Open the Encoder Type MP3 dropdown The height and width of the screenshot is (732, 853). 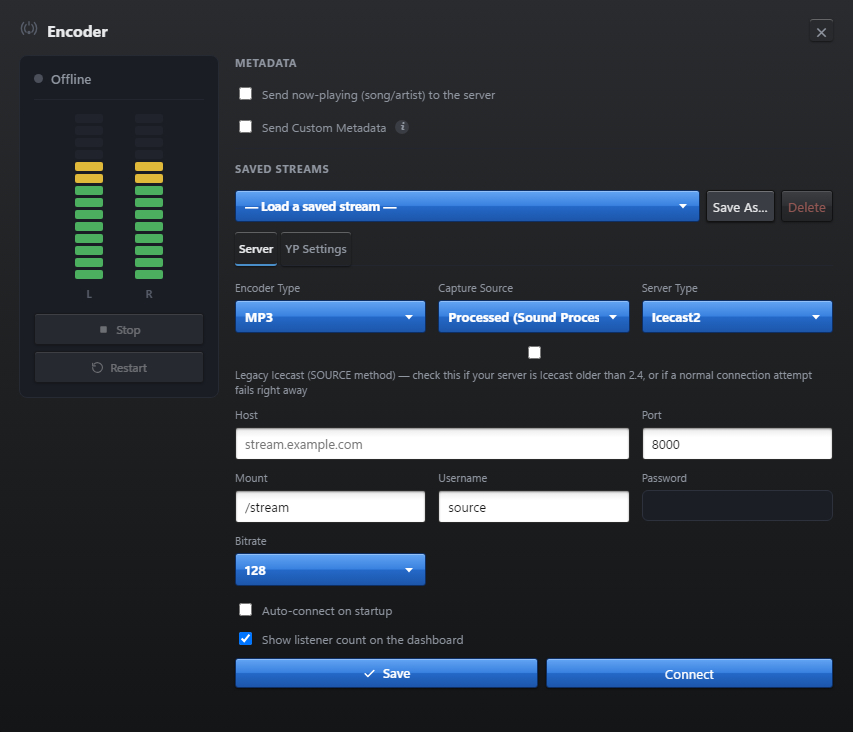coord(330,317)
